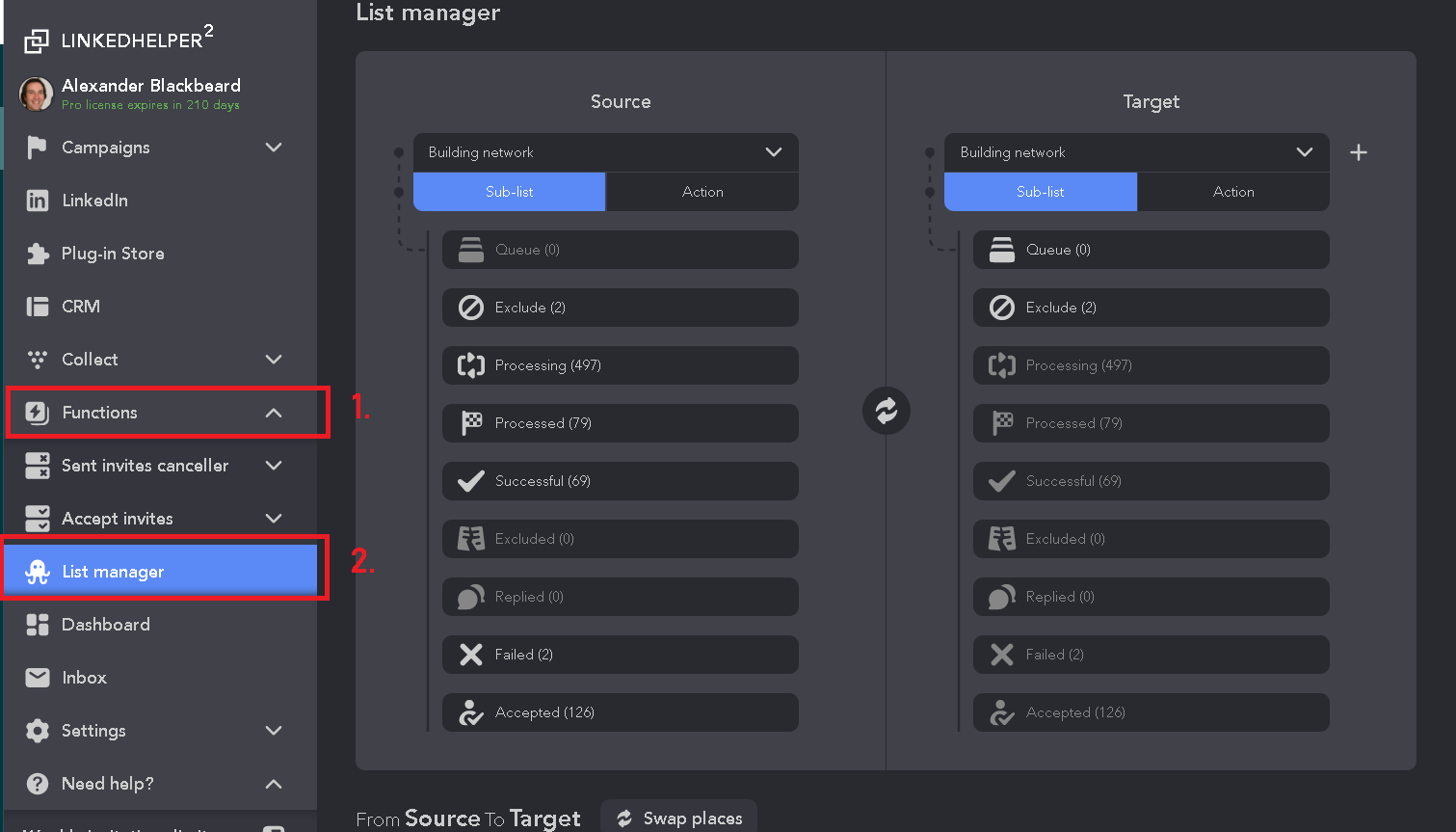The image size is (1456, 832).
Task: Click the Collect dots icon
Action: point(38,360)
